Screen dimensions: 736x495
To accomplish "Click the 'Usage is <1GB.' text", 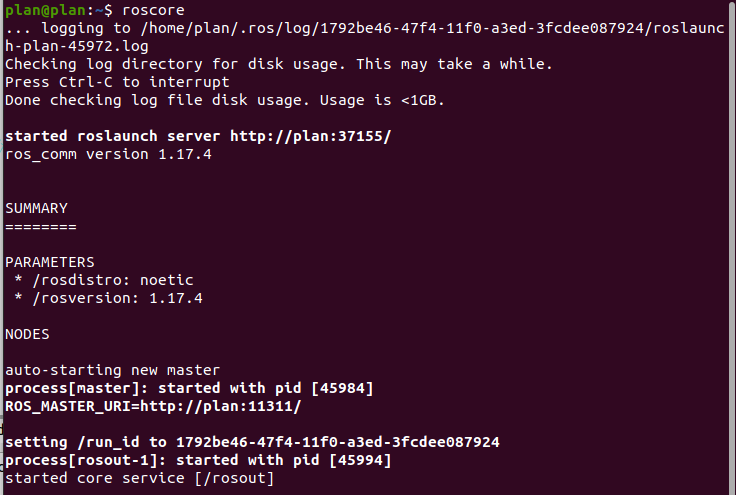I will [382, 100].
